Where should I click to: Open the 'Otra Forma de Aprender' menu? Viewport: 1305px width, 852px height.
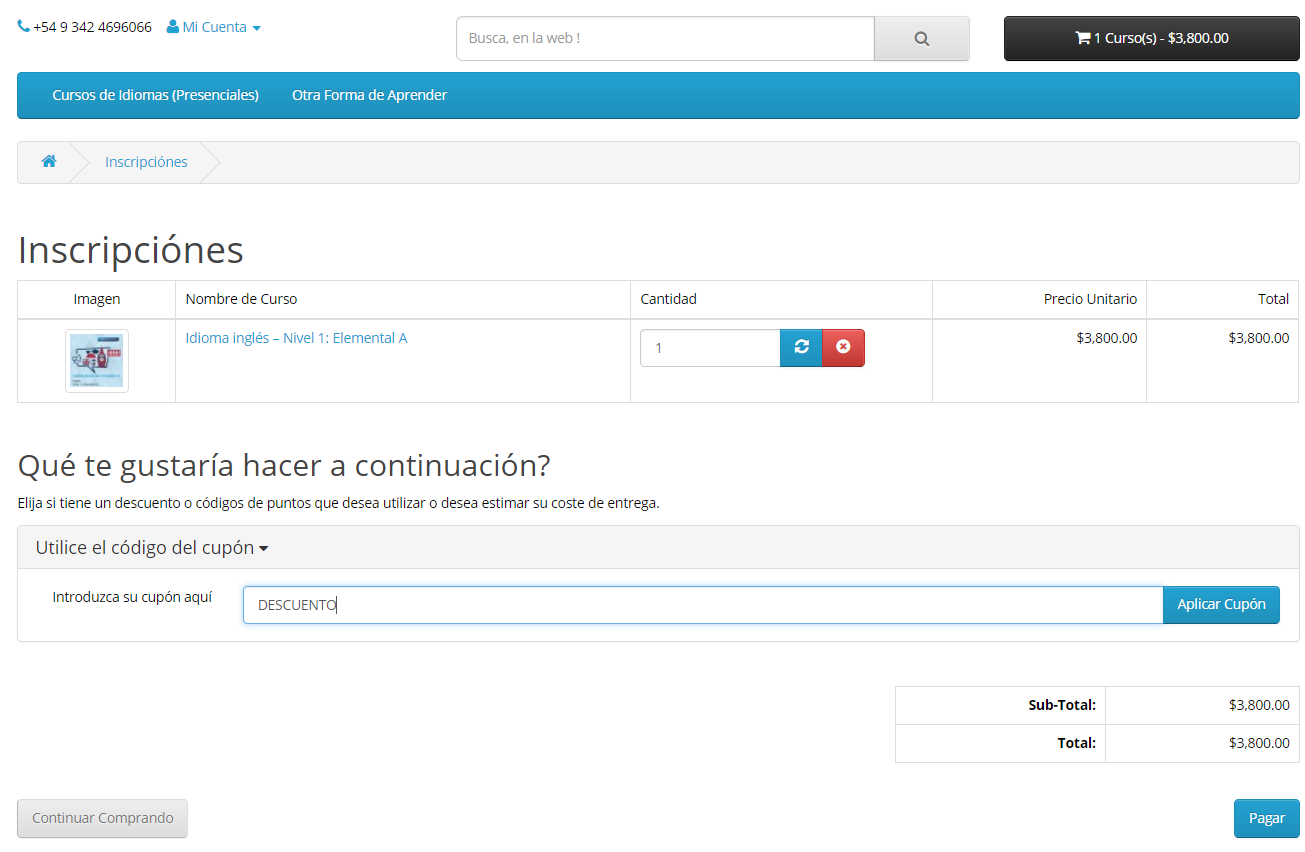coord(369,95)
